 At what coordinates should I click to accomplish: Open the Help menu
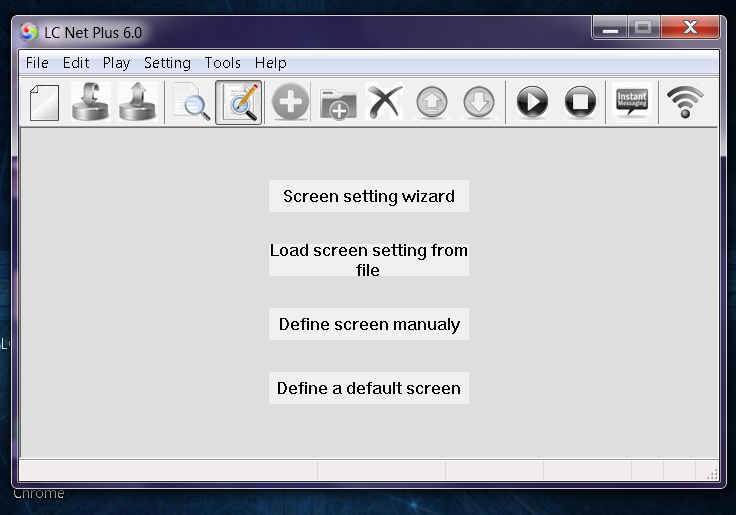point(270,63)
